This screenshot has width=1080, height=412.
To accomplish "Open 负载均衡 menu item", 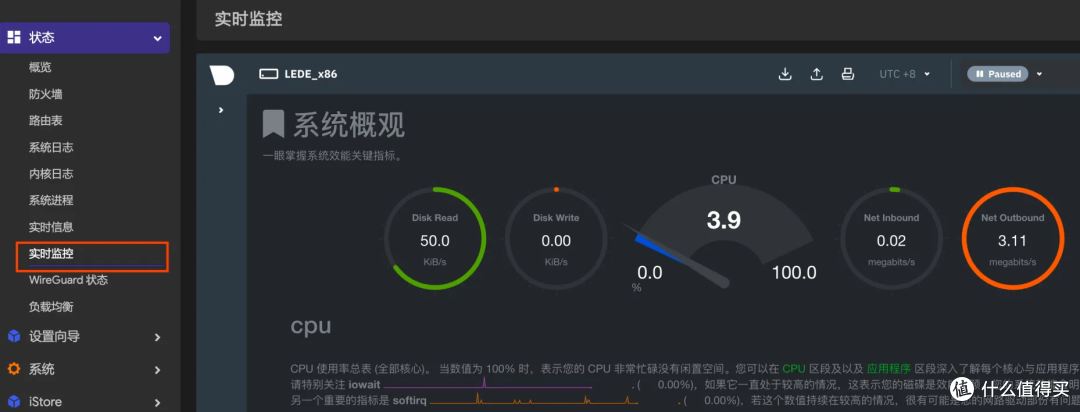I will [x=51, y=307].
